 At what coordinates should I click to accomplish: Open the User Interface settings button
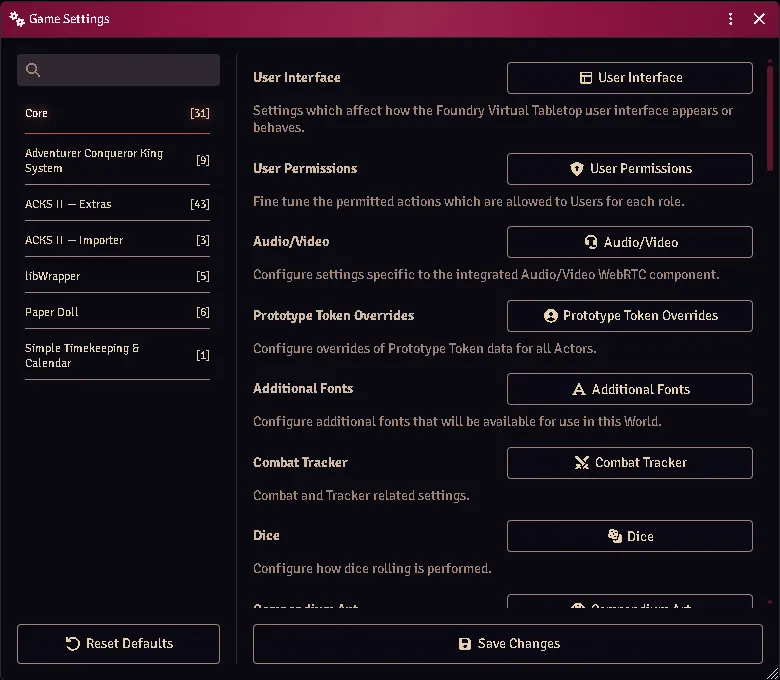point(630,78)
